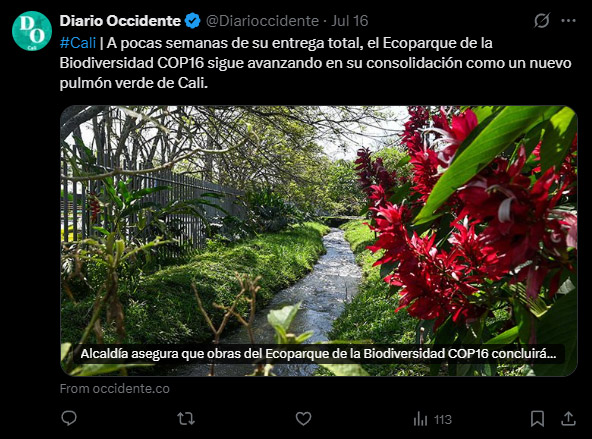Open the tweet via the Jul 16 date
This screenshot has width=592, height=439.
(x=350, y=21)
